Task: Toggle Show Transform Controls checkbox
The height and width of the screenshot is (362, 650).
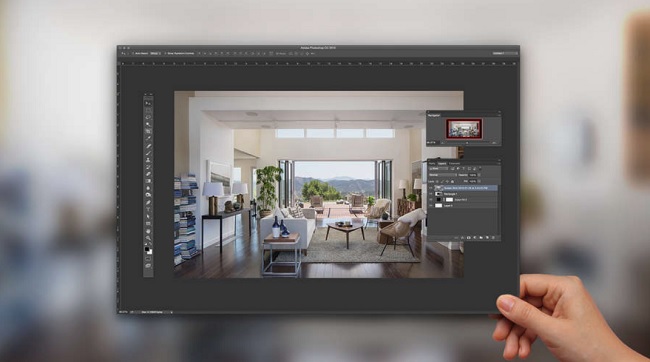Action: click(165, 53)
